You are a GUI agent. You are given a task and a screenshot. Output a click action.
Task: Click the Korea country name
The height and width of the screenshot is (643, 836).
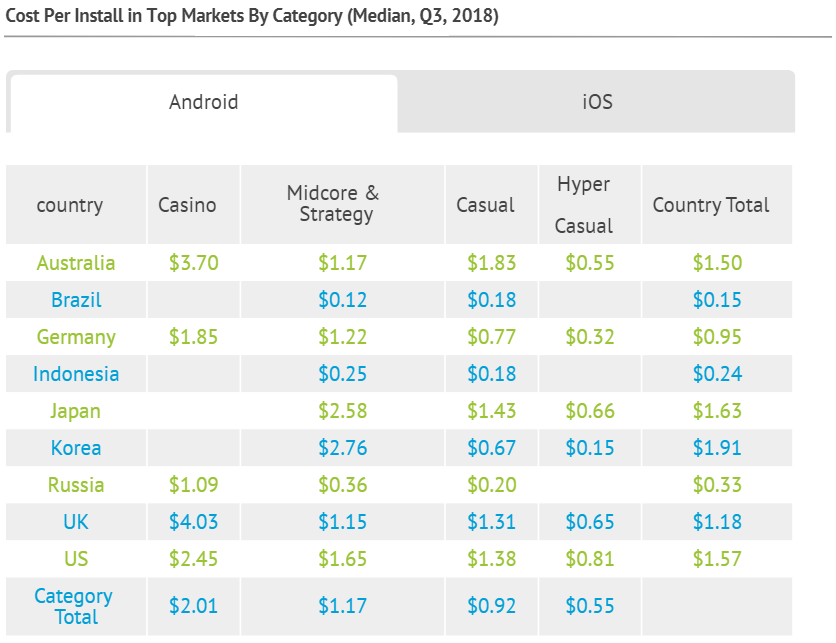coord(76,448)
